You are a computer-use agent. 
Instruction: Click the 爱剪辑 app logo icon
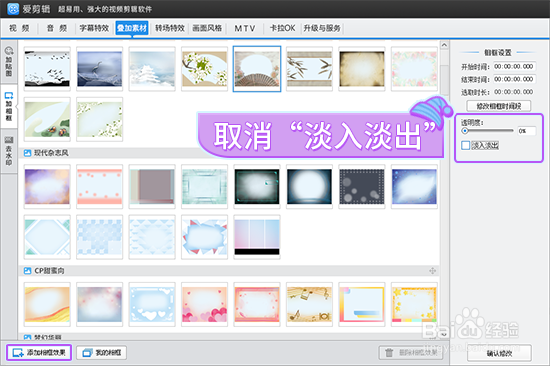click(x=13, y=9)
